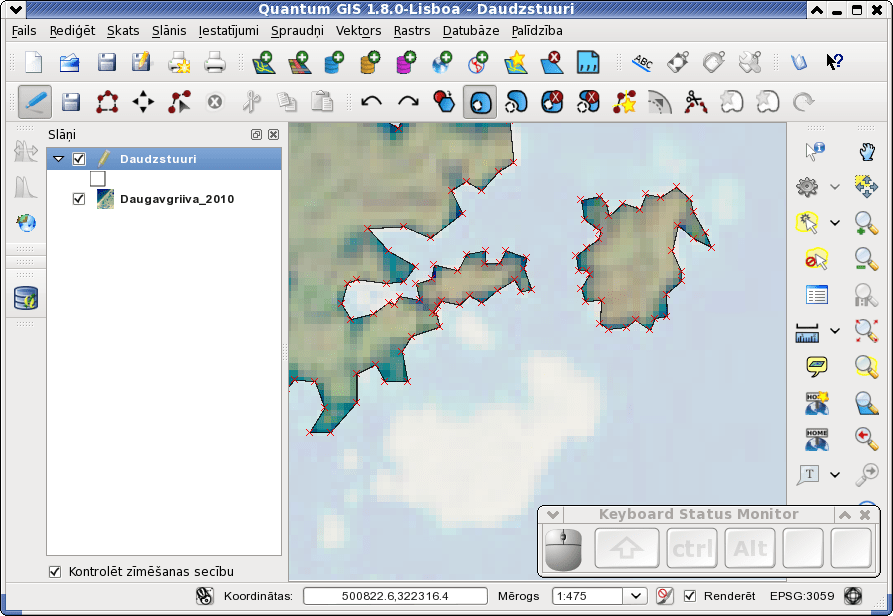Toggle visibility of Daudzstuuri layer

coord(79,159)
